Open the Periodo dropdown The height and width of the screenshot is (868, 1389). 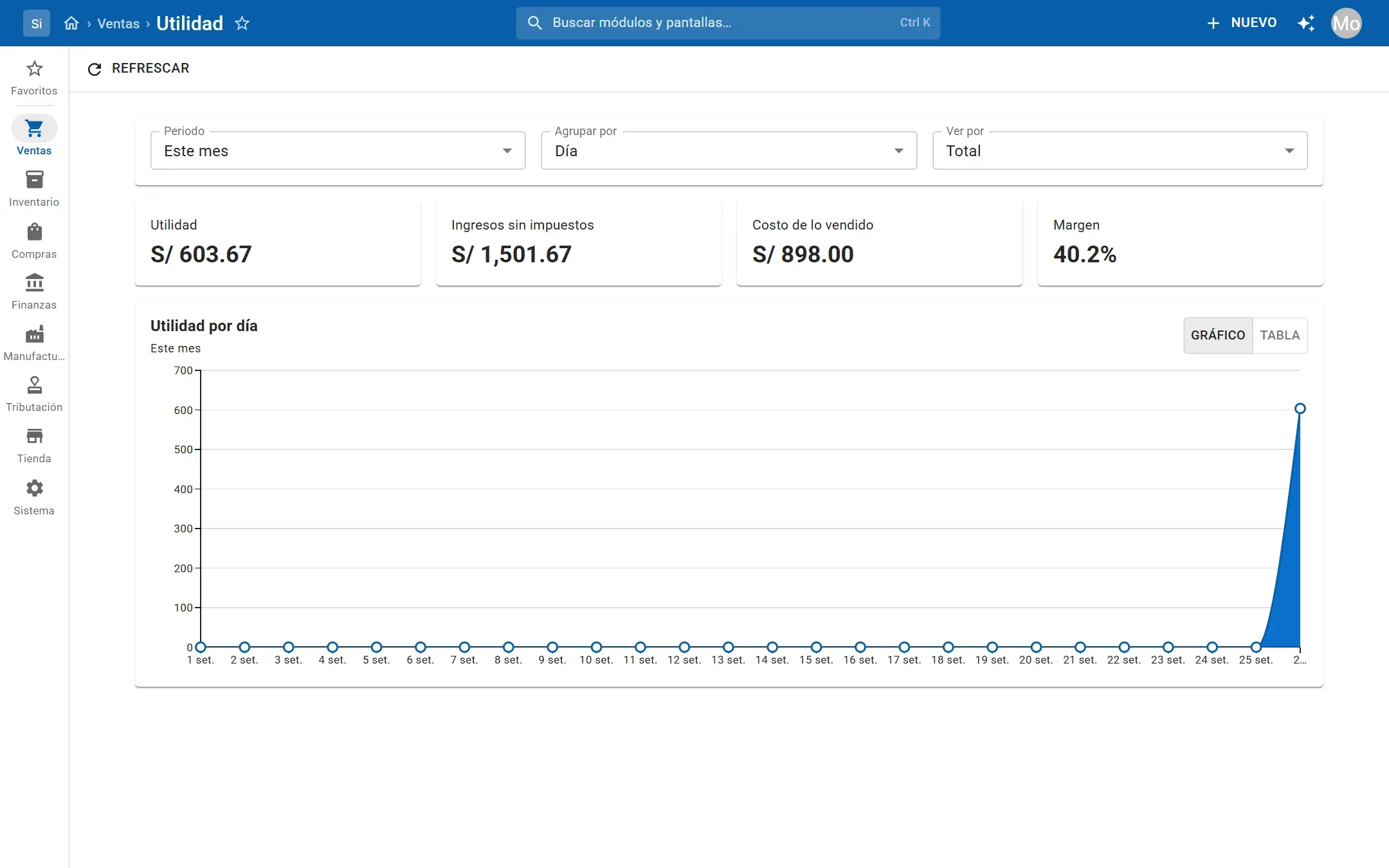click(338, 150)
